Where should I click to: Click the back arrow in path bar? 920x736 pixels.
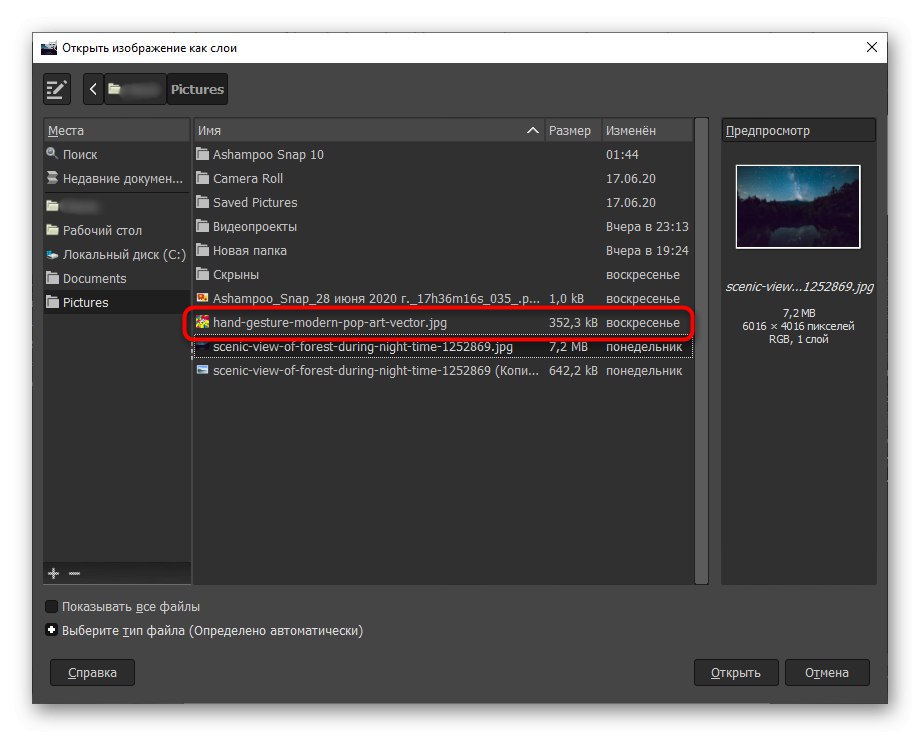pos(93,89)
